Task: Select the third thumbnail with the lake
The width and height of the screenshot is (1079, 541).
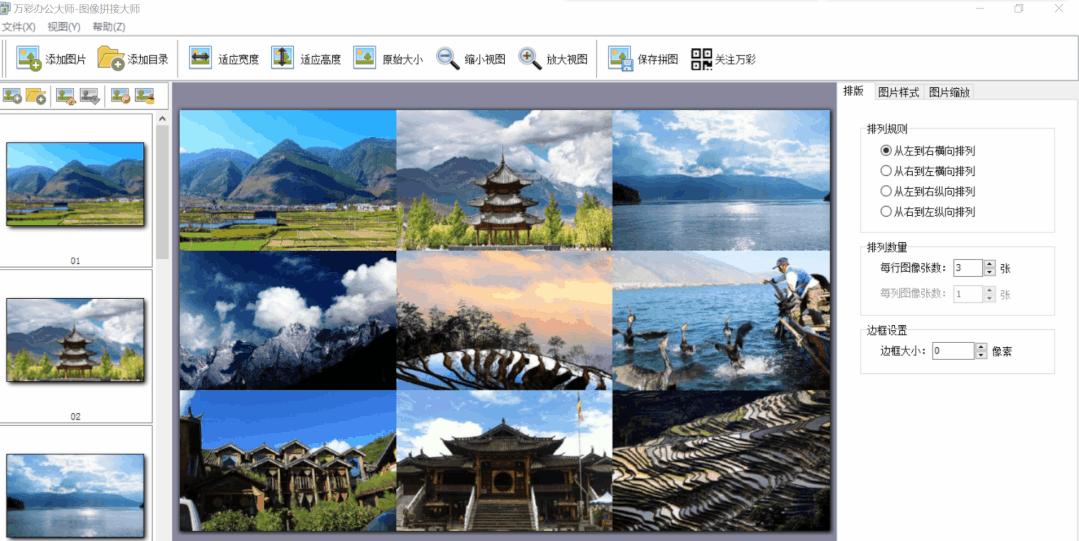Action: (75, 496)
